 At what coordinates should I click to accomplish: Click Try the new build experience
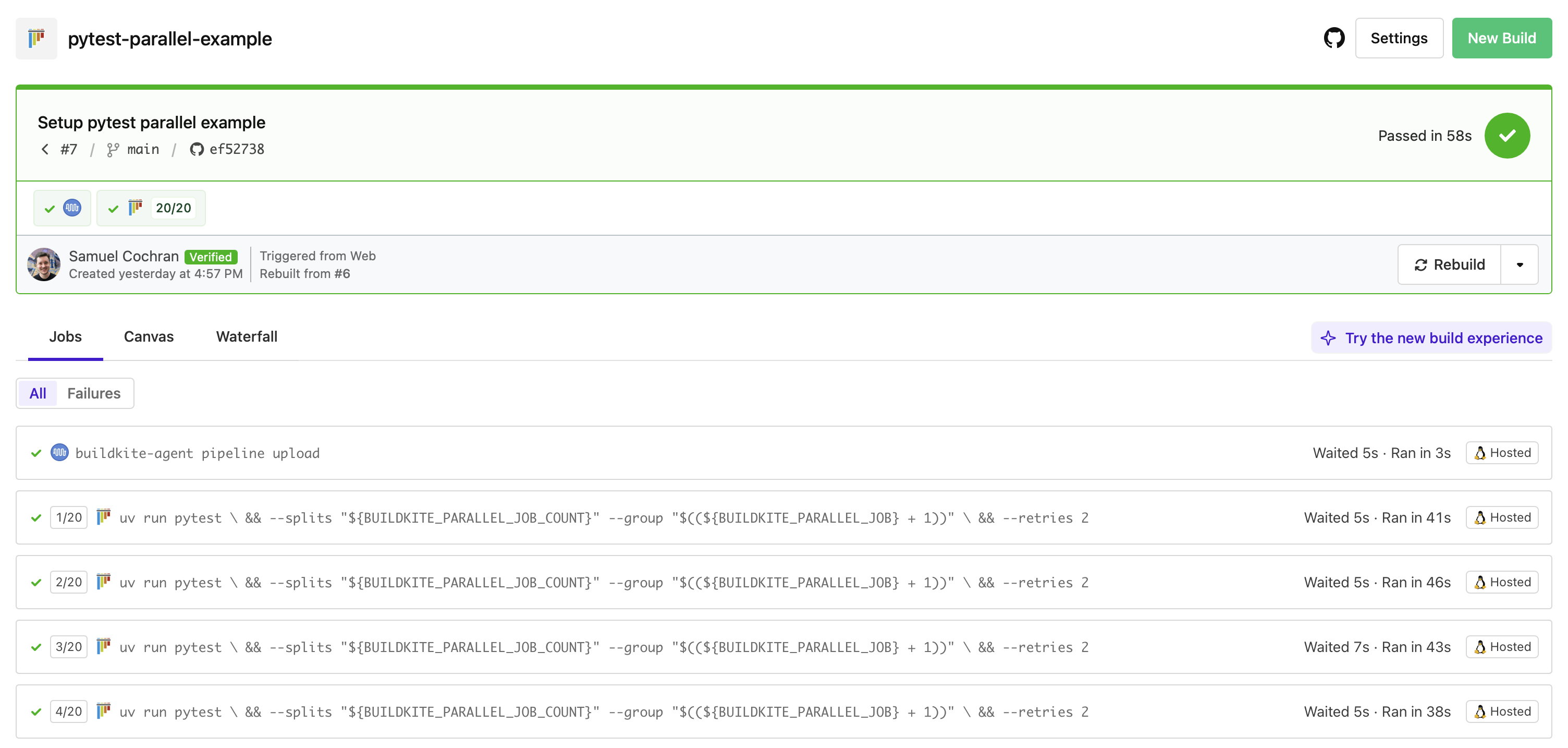pos(1431,338)
